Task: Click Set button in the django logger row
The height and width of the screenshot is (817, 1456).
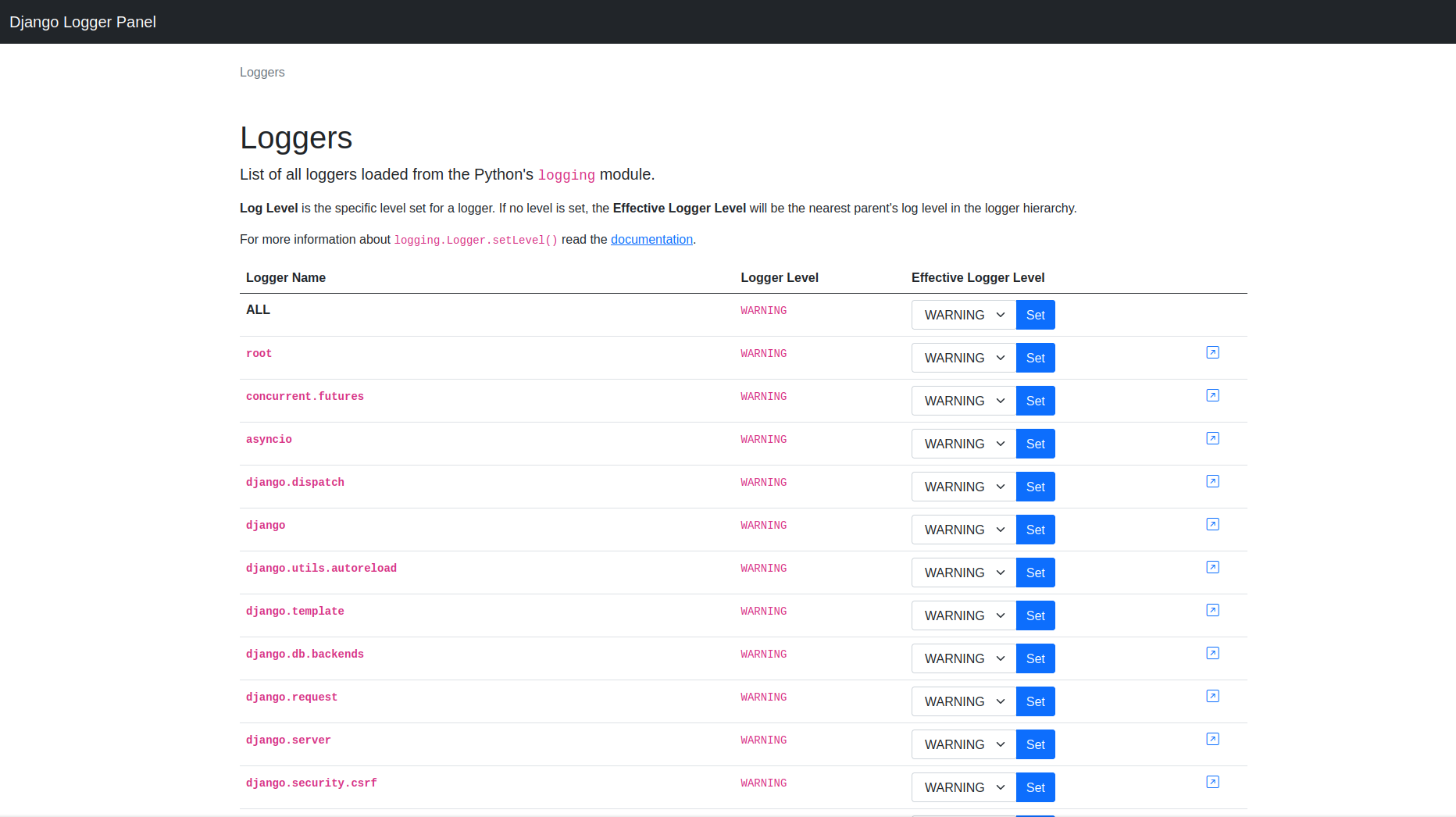Action: [x=1036, y=530]
